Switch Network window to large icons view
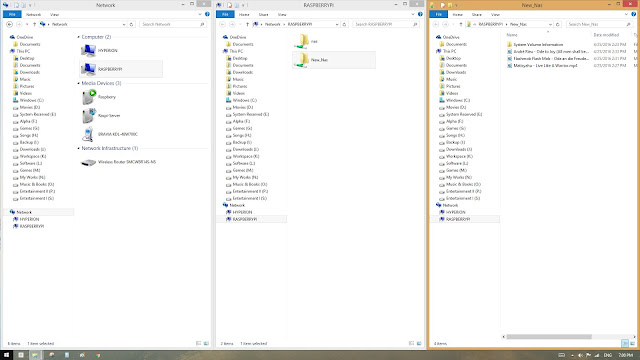640x360 pixels. (x=206, y=343)
